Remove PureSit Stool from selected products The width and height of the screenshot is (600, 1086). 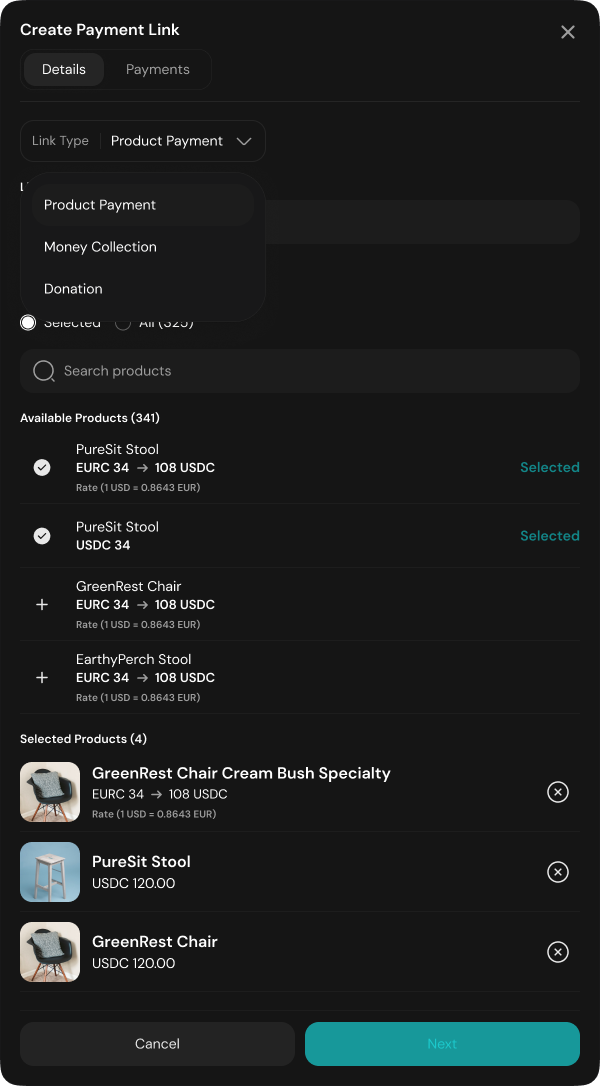[x=558, y=872]
